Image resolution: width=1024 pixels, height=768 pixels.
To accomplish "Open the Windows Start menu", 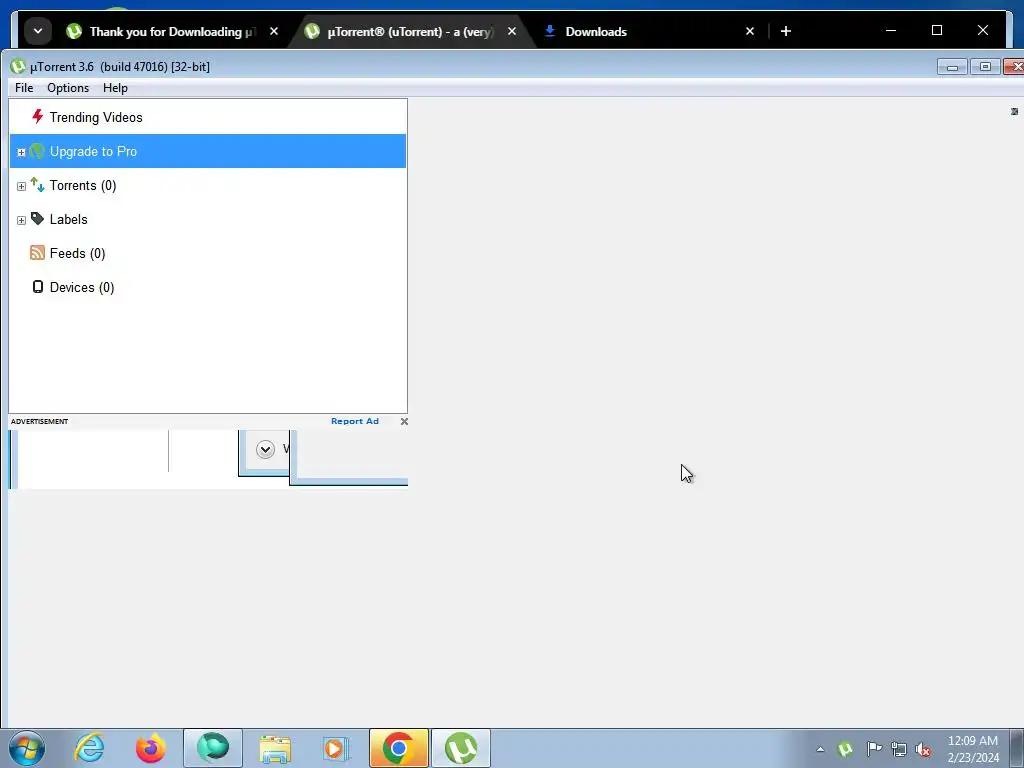I will (27, 748).
